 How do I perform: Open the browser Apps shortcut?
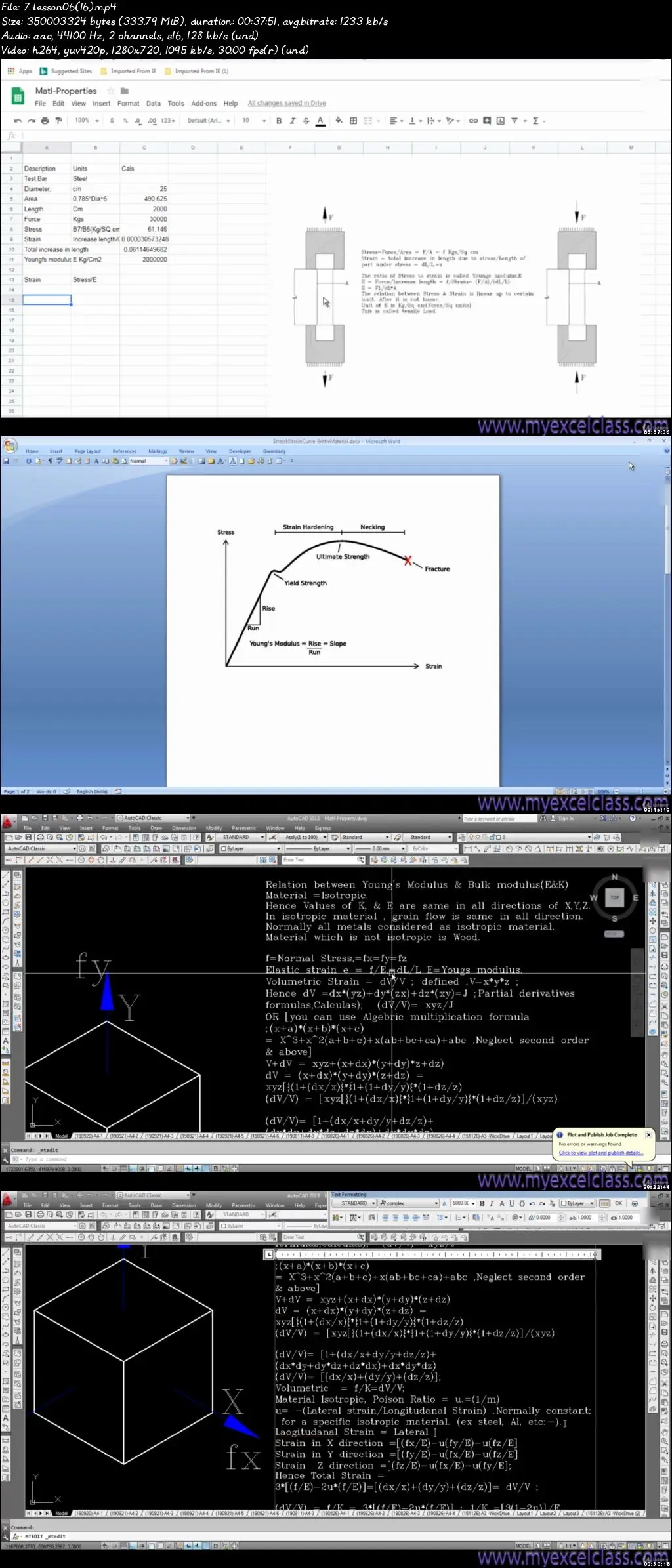(20, 71)
